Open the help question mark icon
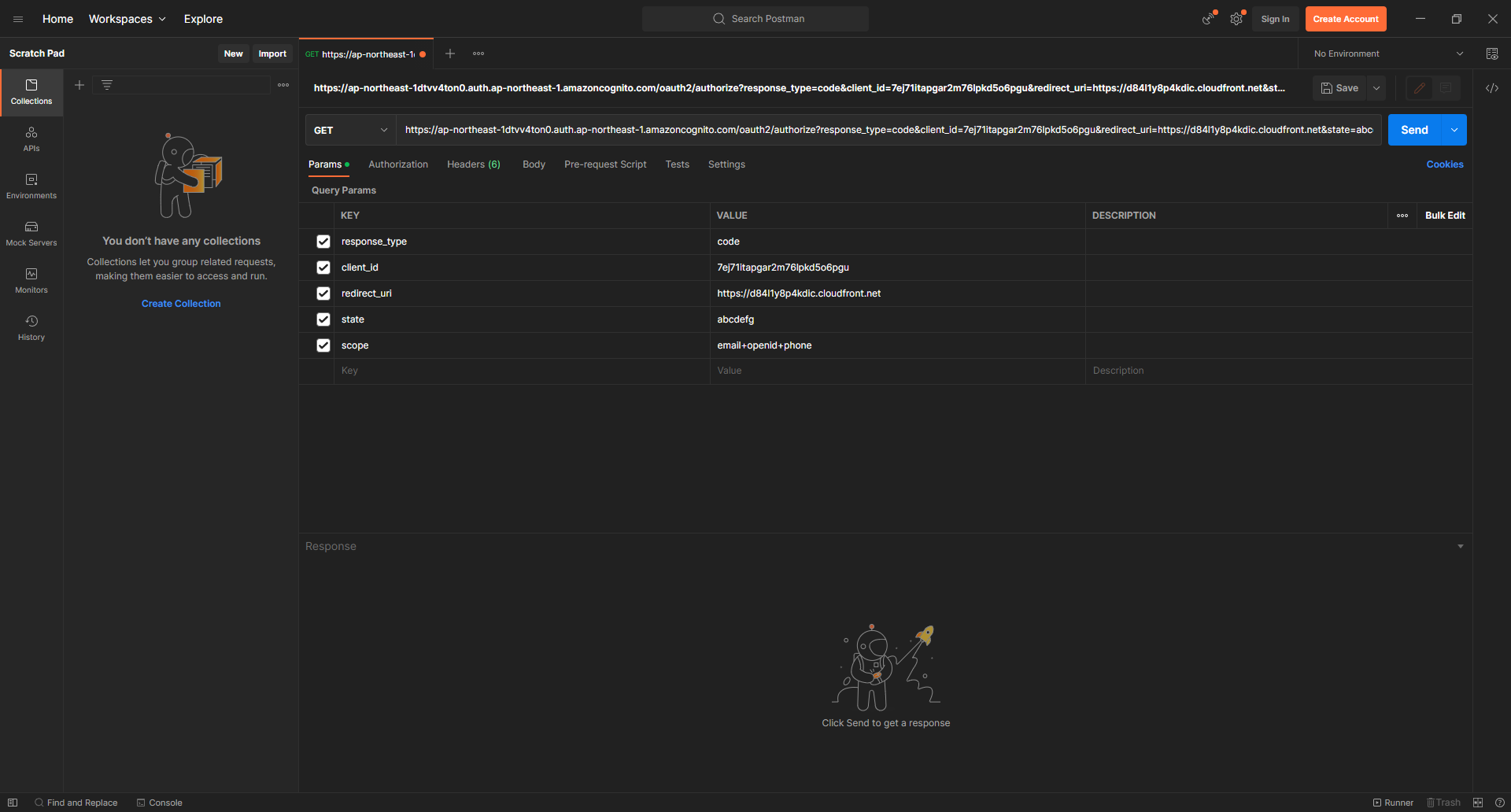1511x812 pixels. (x=1499, y=803)
